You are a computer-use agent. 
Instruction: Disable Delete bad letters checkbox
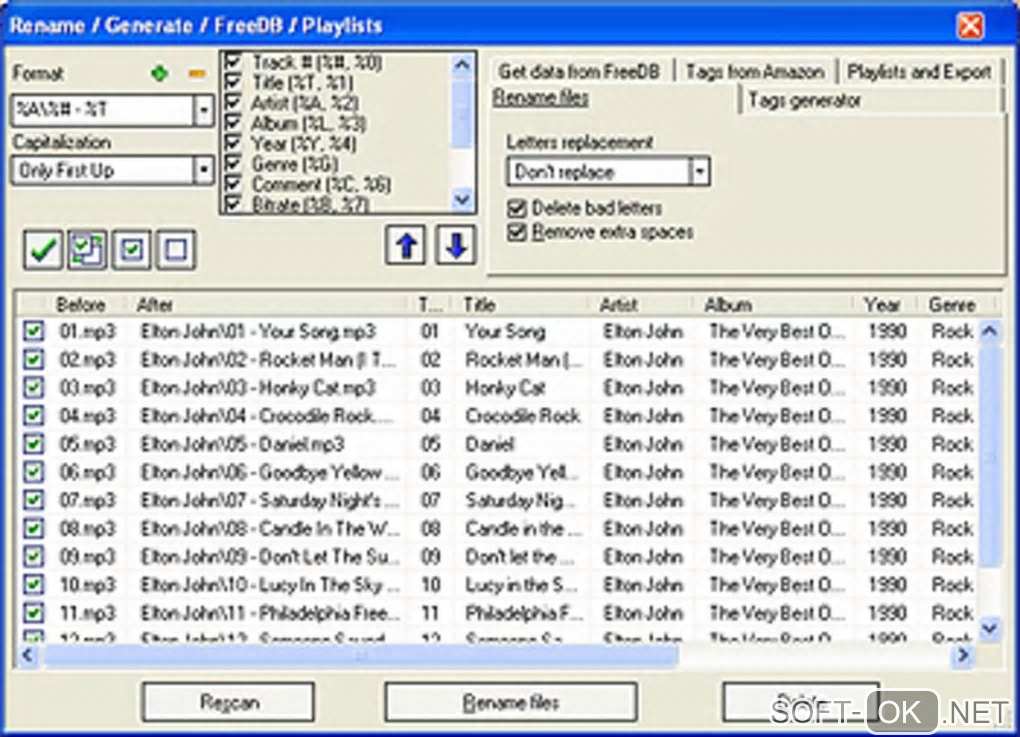pyautogui.click(x=517, y=208)
